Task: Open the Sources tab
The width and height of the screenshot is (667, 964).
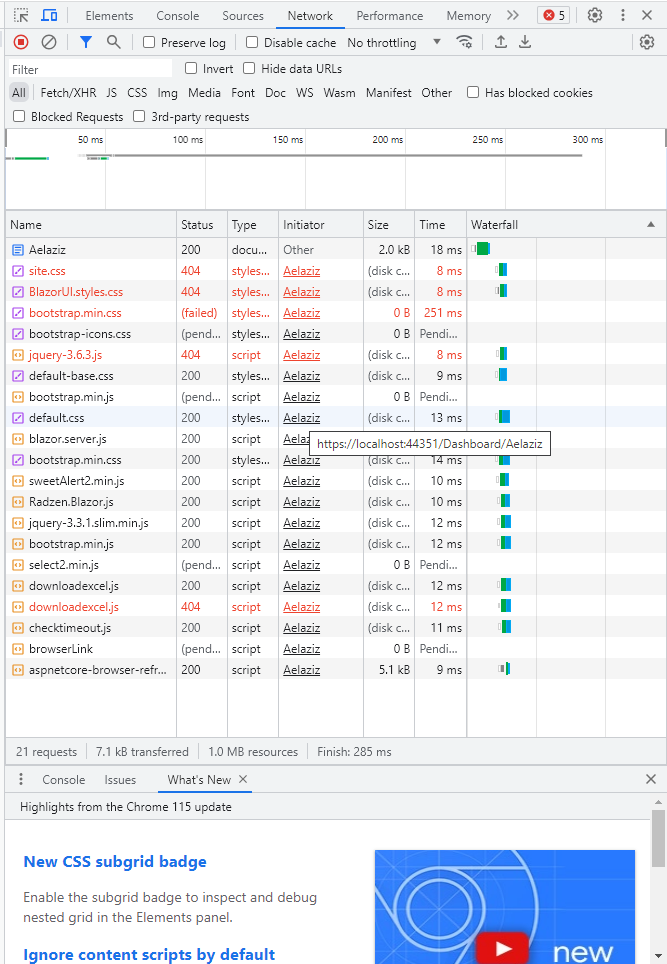Action: [243, 15]
